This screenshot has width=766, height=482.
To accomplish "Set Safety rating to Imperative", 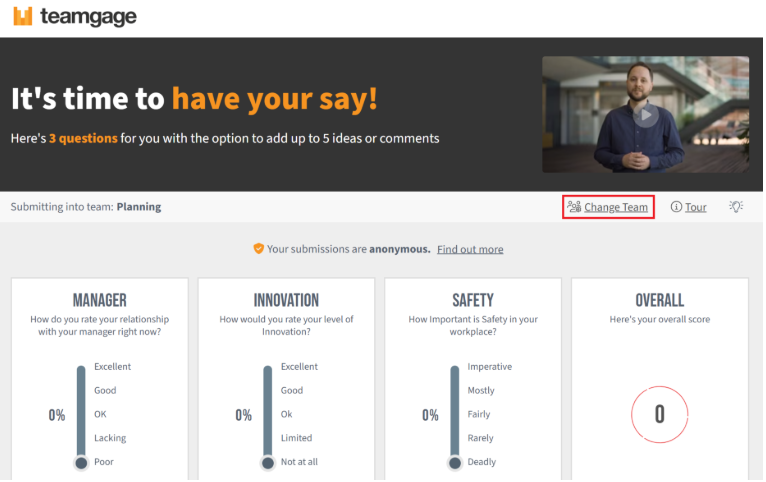I will 490,367.
